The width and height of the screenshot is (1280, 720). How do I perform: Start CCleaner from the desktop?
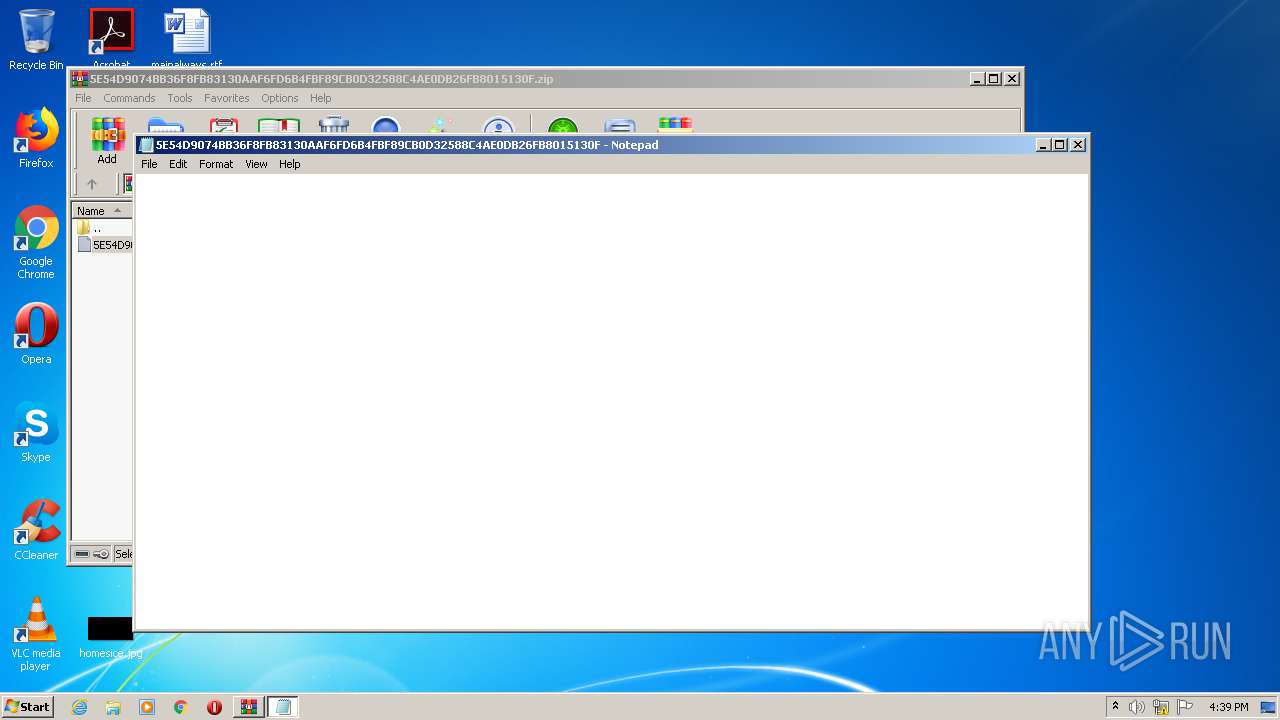(x=36, y=530)
